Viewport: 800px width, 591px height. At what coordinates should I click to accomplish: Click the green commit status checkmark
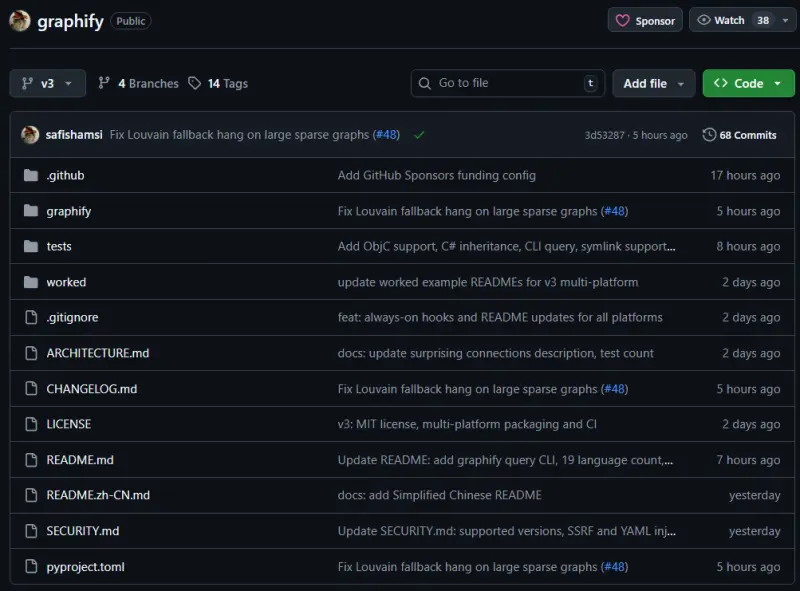(419, 135)
